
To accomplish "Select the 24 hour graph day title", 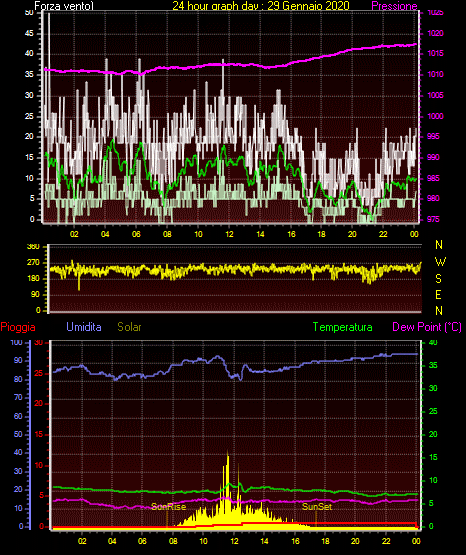I will click(261, 6).
